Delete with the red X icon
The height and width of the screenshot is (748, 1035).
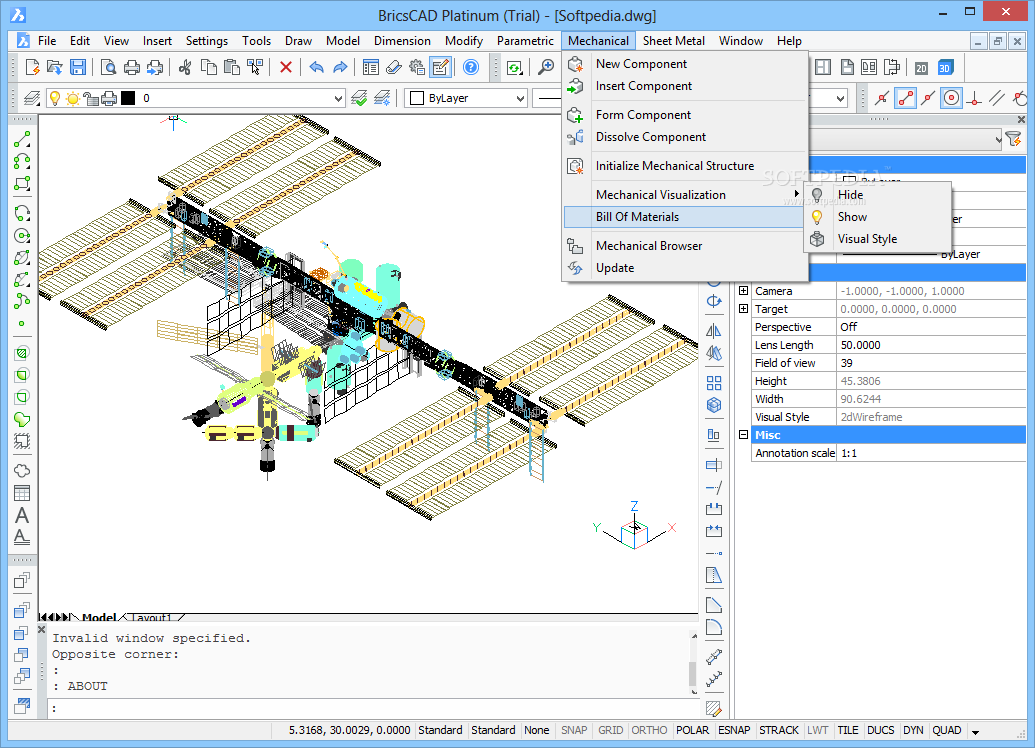[x=286, y=67]
